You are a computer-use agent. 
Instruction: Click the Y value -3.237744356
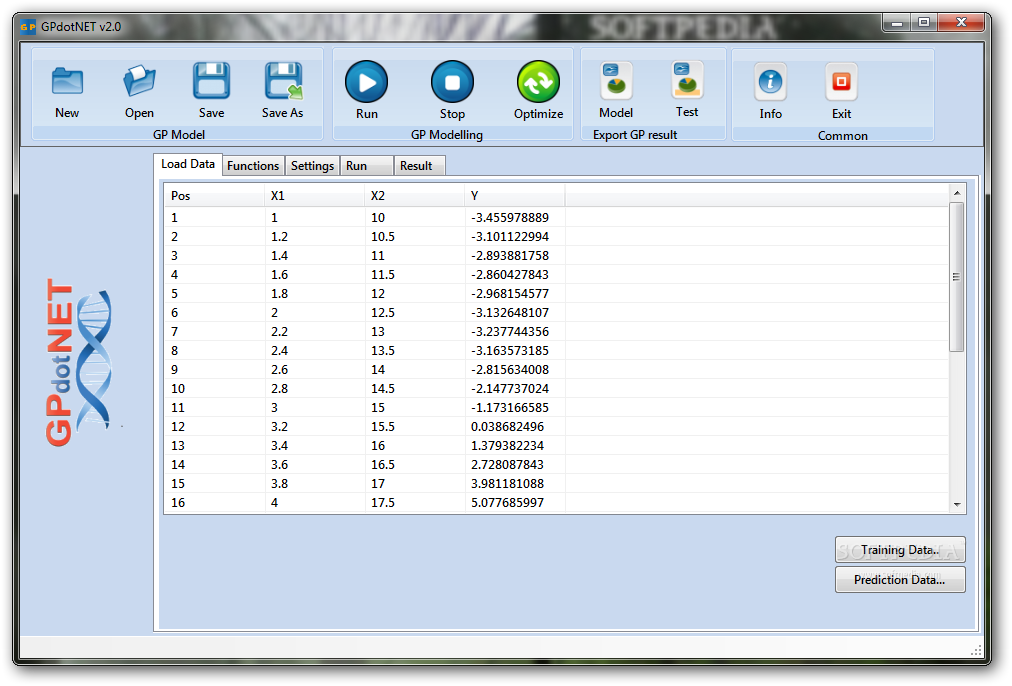tap(510, 332)
